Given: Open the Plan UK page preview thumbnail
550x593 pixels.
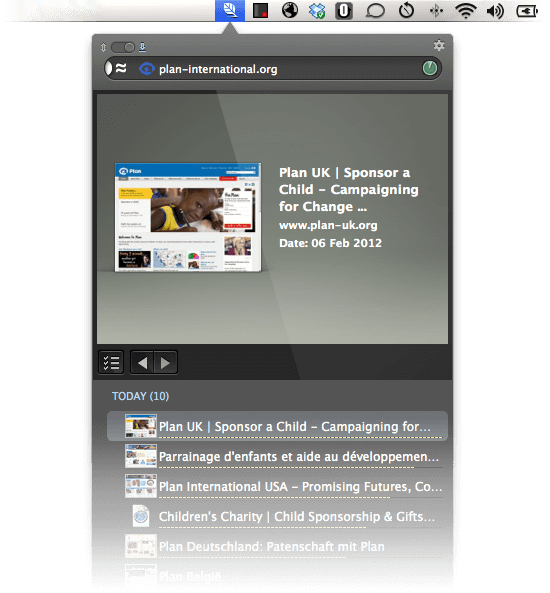Looking at the screenshot, I should (188, 217).
